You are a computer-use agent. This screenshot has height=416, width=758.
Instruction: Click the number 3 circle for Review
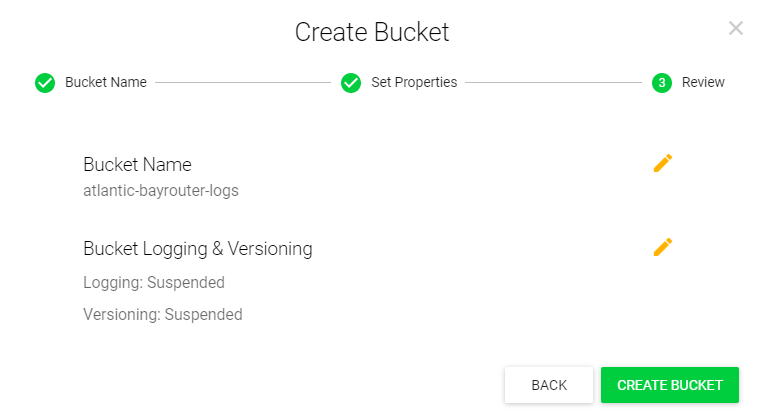pyautogui.click(x=662, y=83)
